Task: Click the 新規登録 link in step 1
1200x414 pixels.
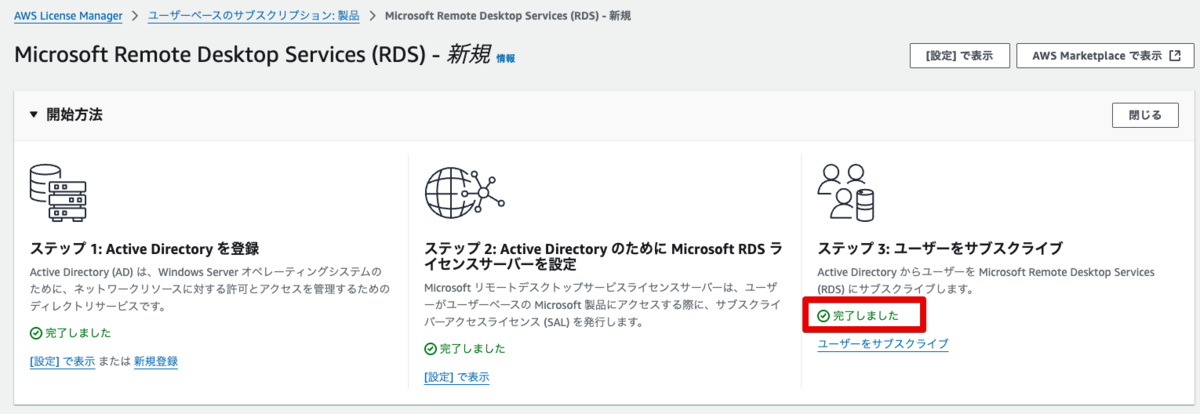Action: [x=156, y=361]
